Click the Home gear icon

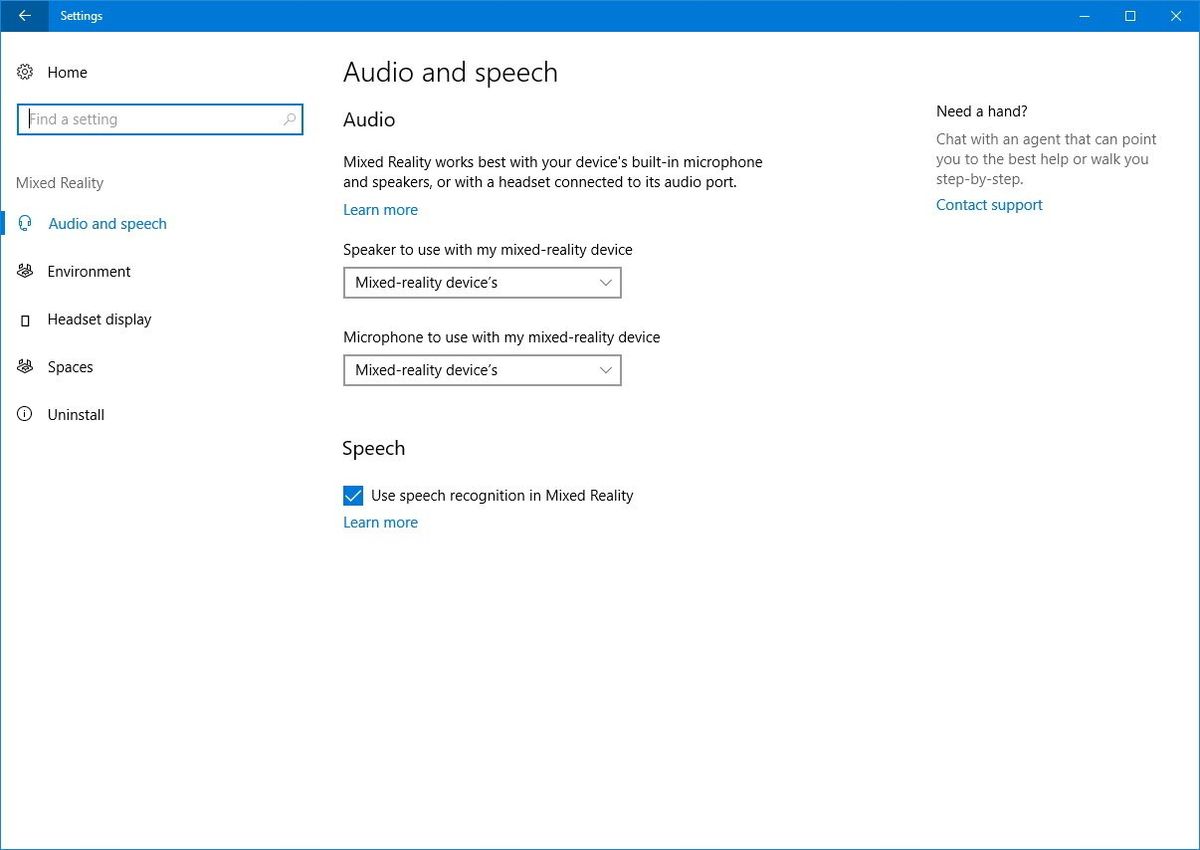click(24, 72)
